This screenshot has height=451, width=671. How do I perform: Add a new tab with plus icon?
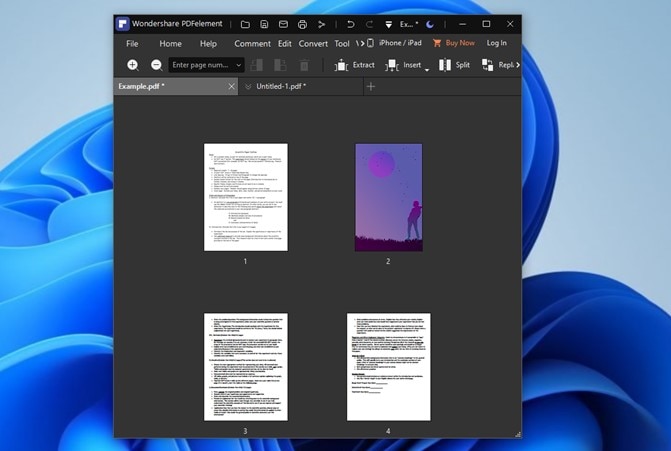point(371,86)
